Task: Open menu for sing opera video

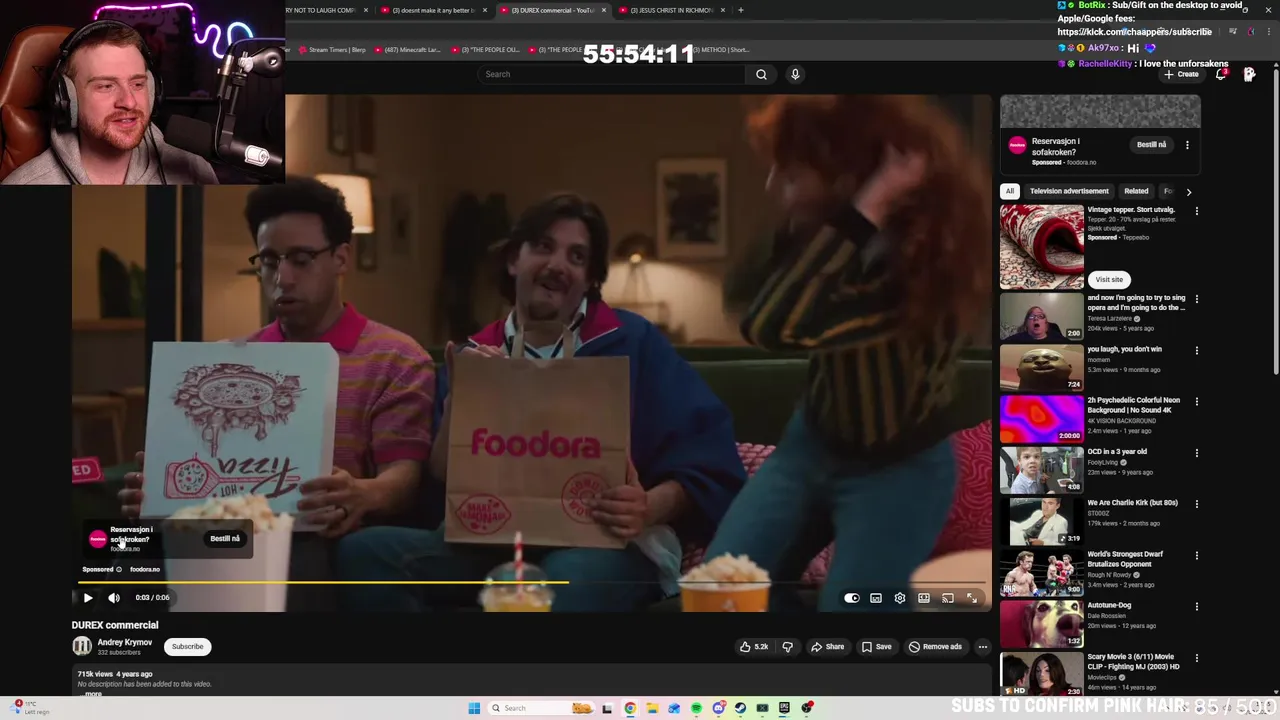Action: [1197, 299]
